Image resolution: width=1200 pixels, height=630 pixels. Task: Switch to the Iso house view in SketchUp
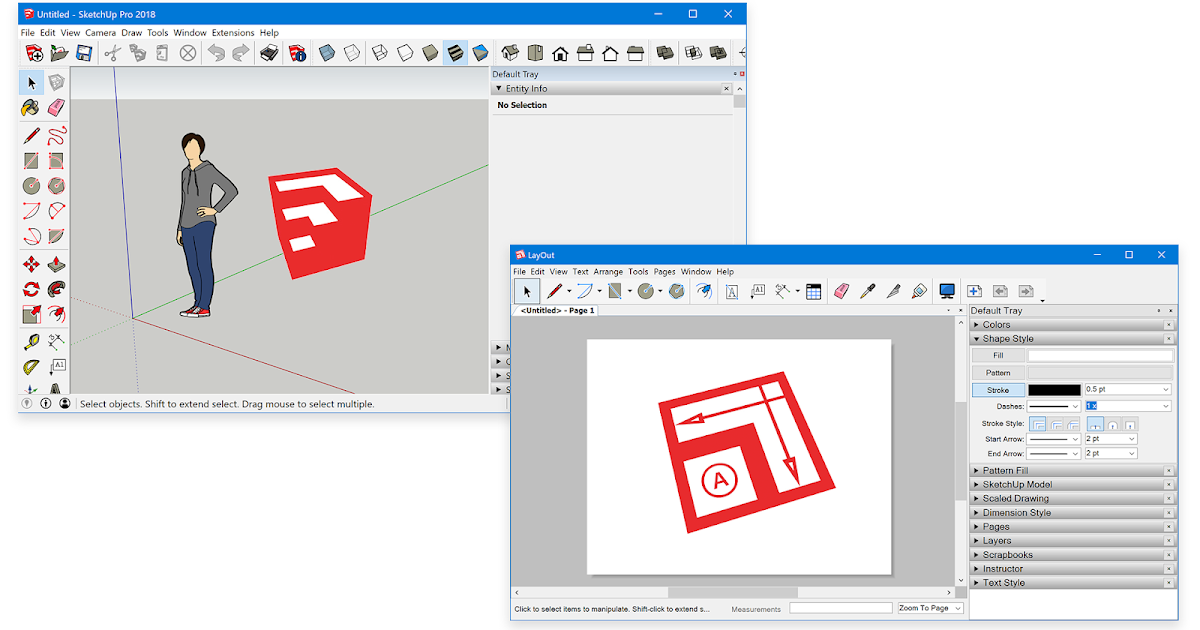click(510, 53)
